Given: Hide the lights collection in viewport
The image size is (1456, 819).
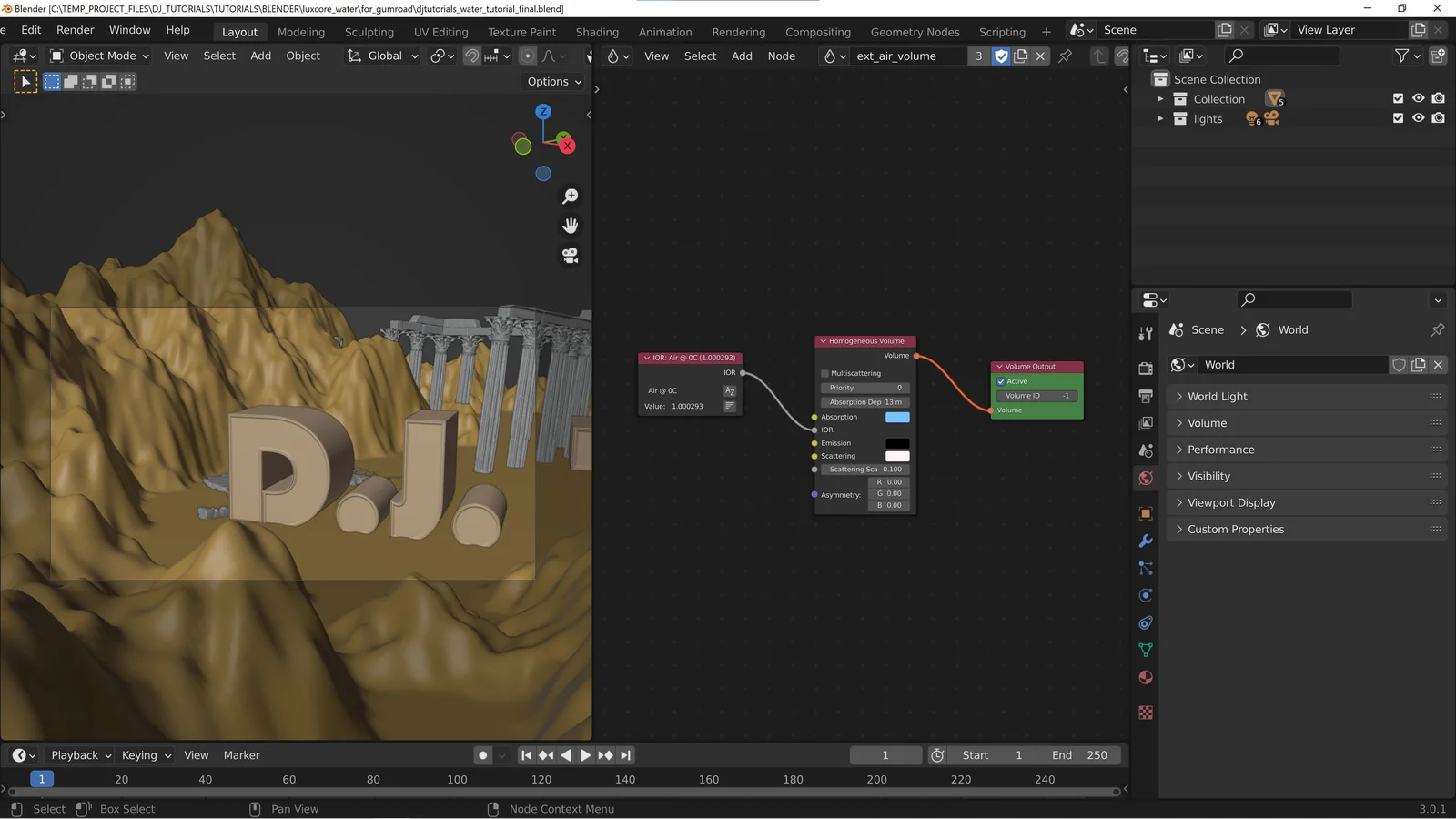Looking at the screenshot, I should [1418, 118].
